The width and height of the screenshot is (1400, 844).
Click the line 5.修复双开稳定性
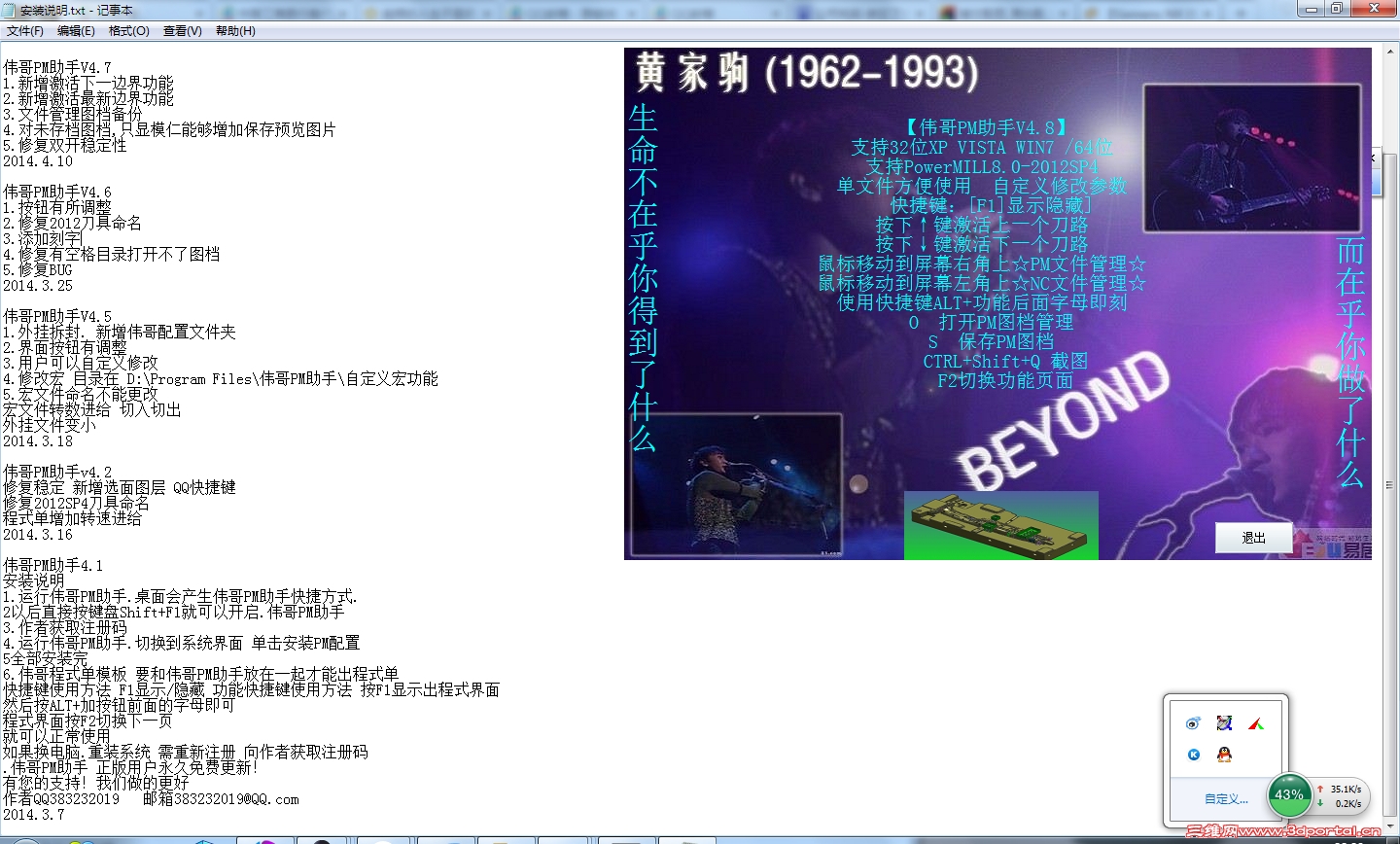[65, 146]
